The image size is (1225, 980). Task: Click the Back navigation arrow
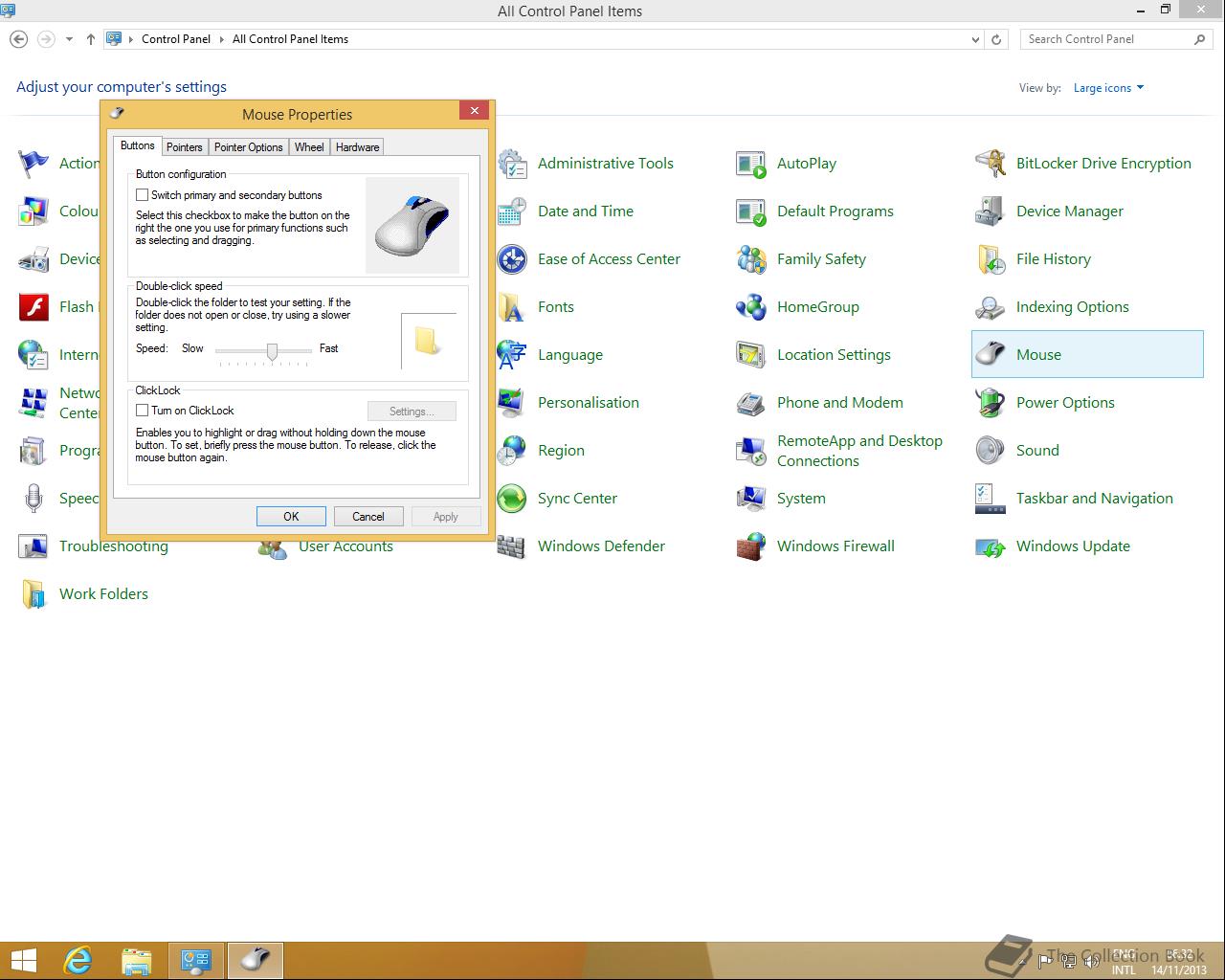click(x=18, y=39)
